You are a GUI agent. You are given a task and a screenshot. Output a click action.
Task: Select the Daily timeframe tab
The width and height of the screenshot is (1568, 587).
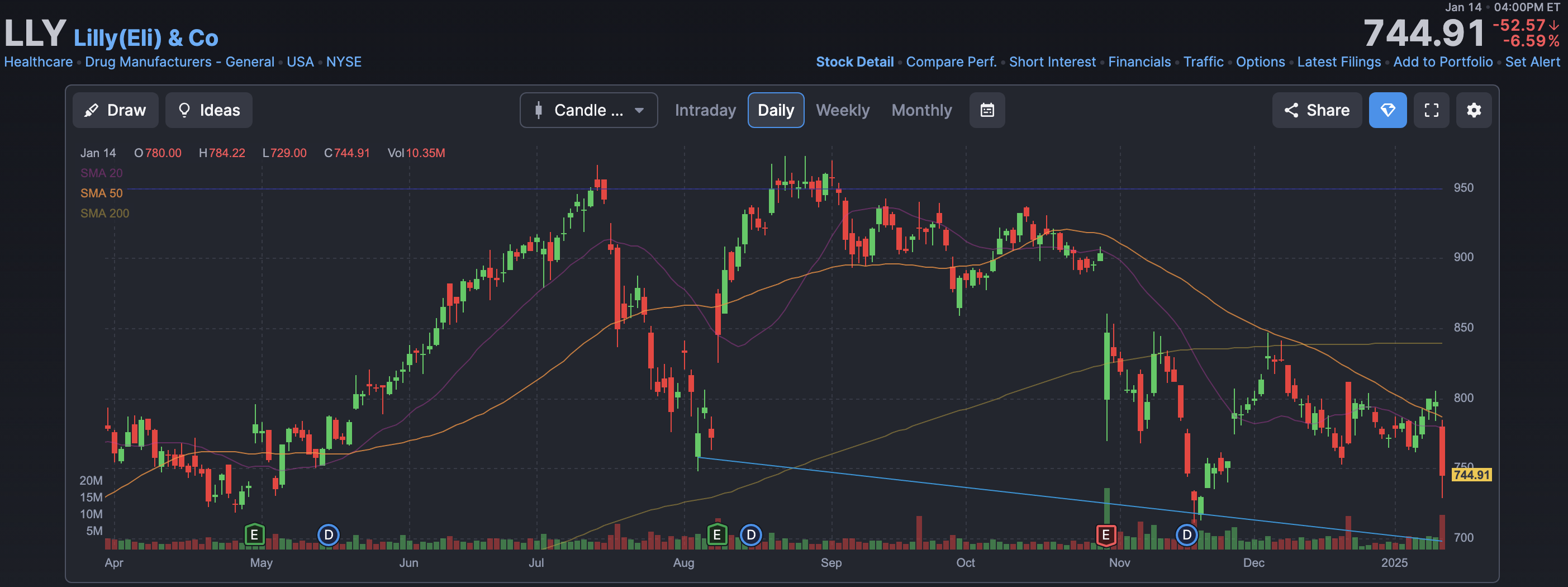click(776, 110)
